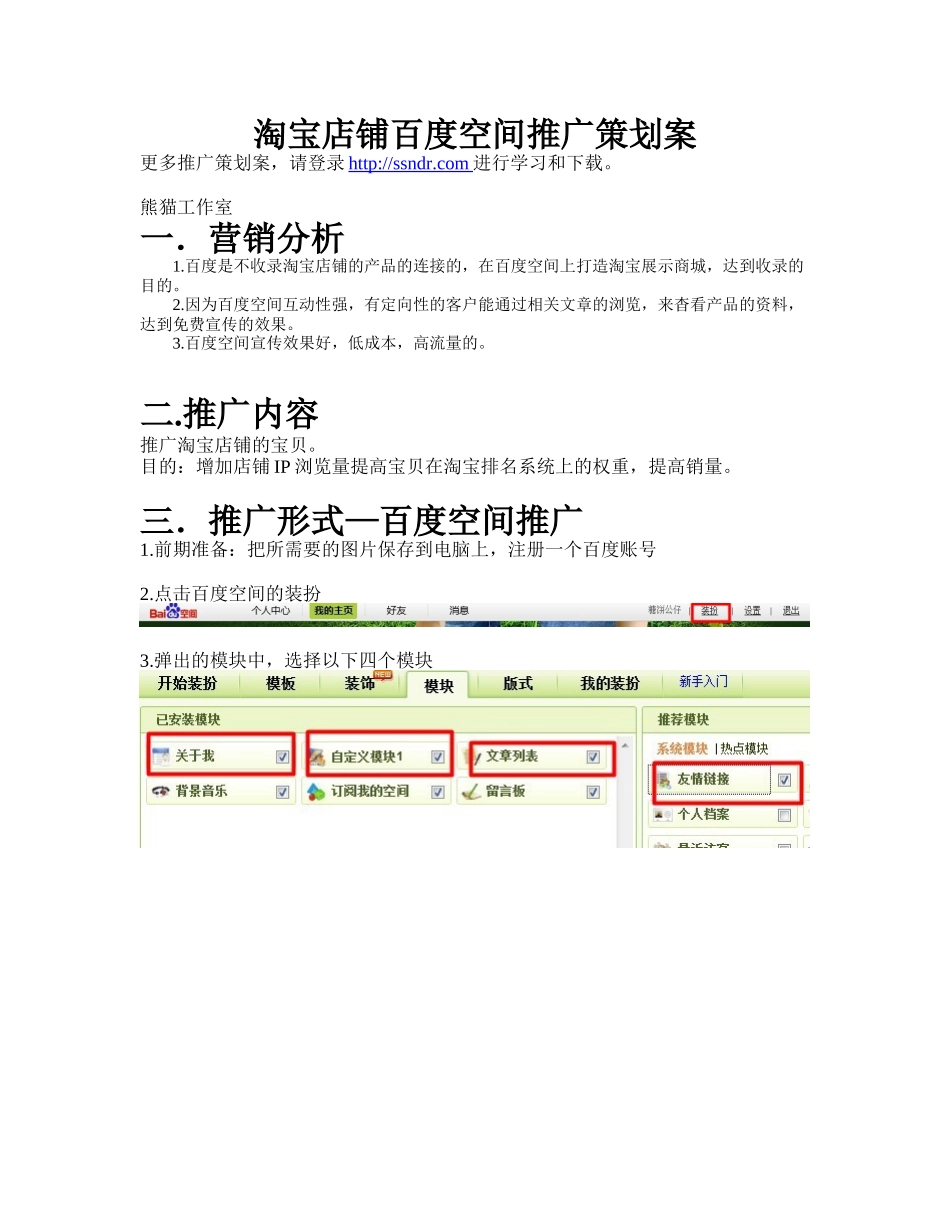Click the 关于我 module icon
950x1230 pixels.
tap(160, 757)
